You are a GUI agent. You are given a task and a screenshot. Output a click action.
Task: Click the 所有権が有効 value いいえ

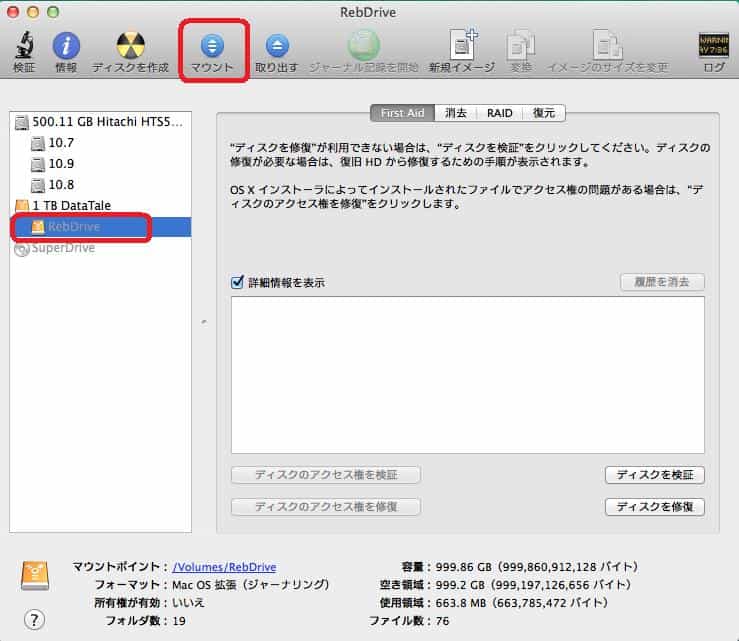tap(188, 603)
